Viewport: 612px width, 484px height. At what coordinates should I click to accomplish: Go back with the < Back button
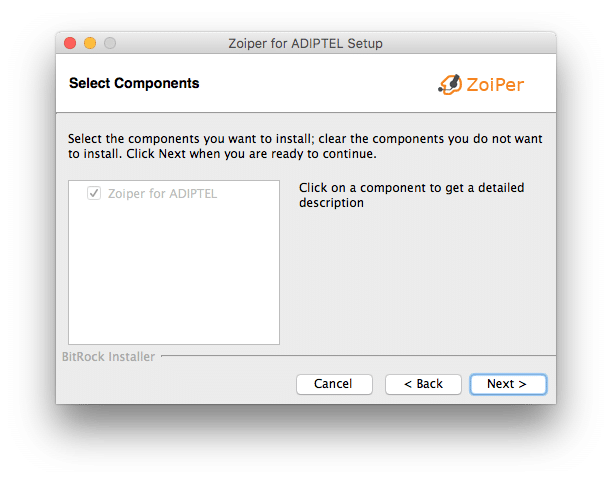click(423, 384)
